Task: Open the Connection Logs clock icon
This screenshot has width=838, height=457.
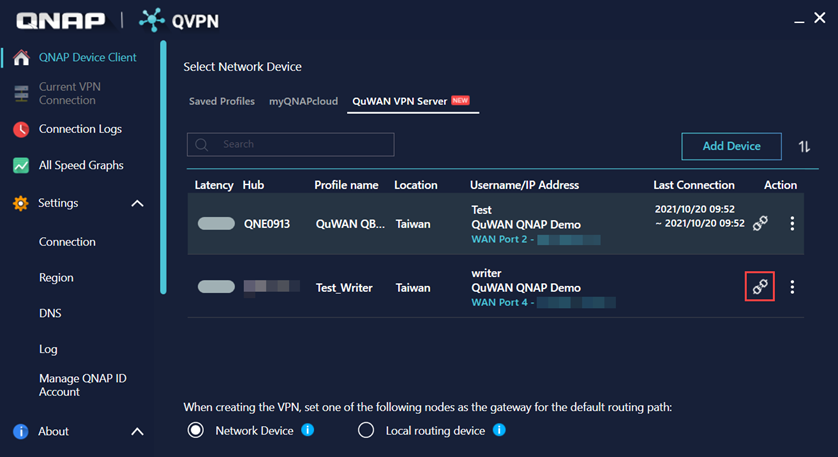Action: pos(21,129)
